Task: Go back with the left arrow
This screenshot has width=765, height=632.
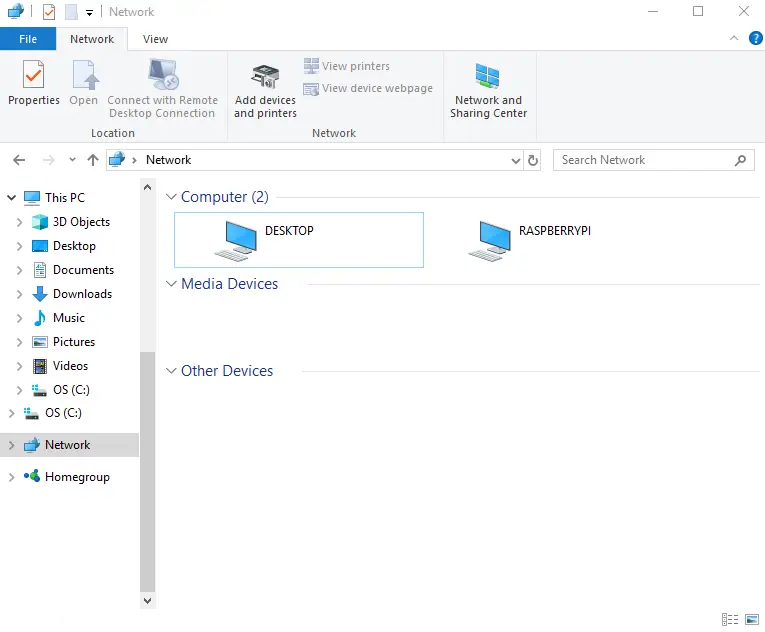Action: click(19, 160)
